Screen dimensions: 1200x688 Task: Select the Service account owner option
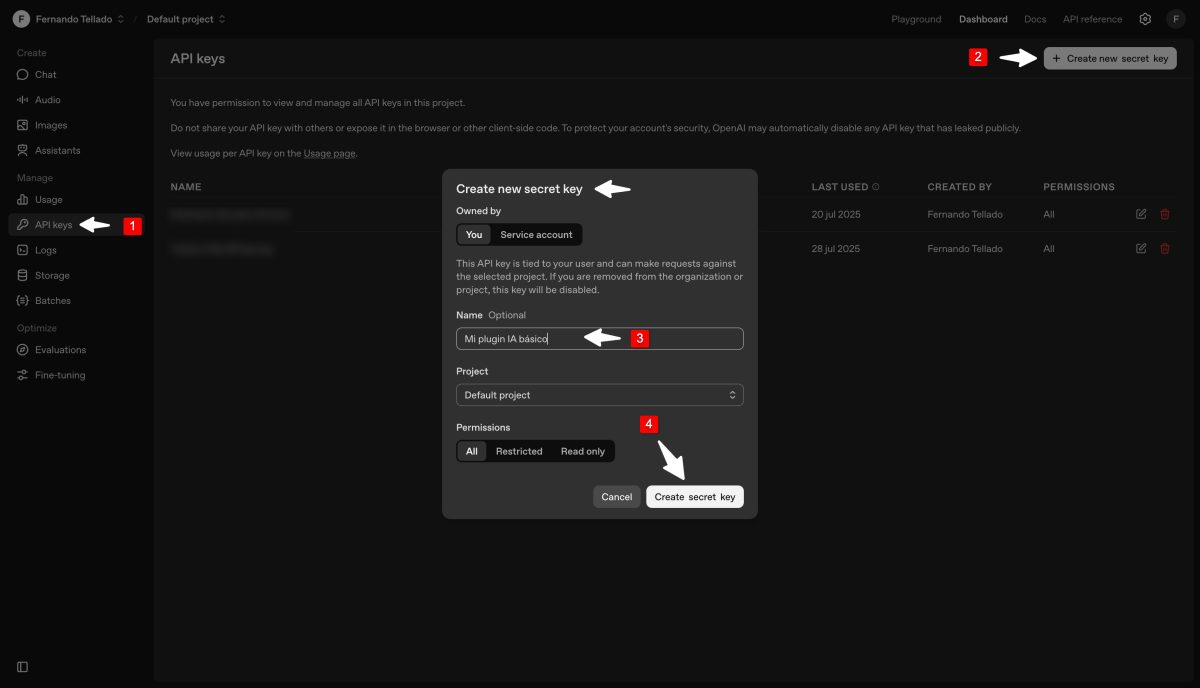click(536, 235)
